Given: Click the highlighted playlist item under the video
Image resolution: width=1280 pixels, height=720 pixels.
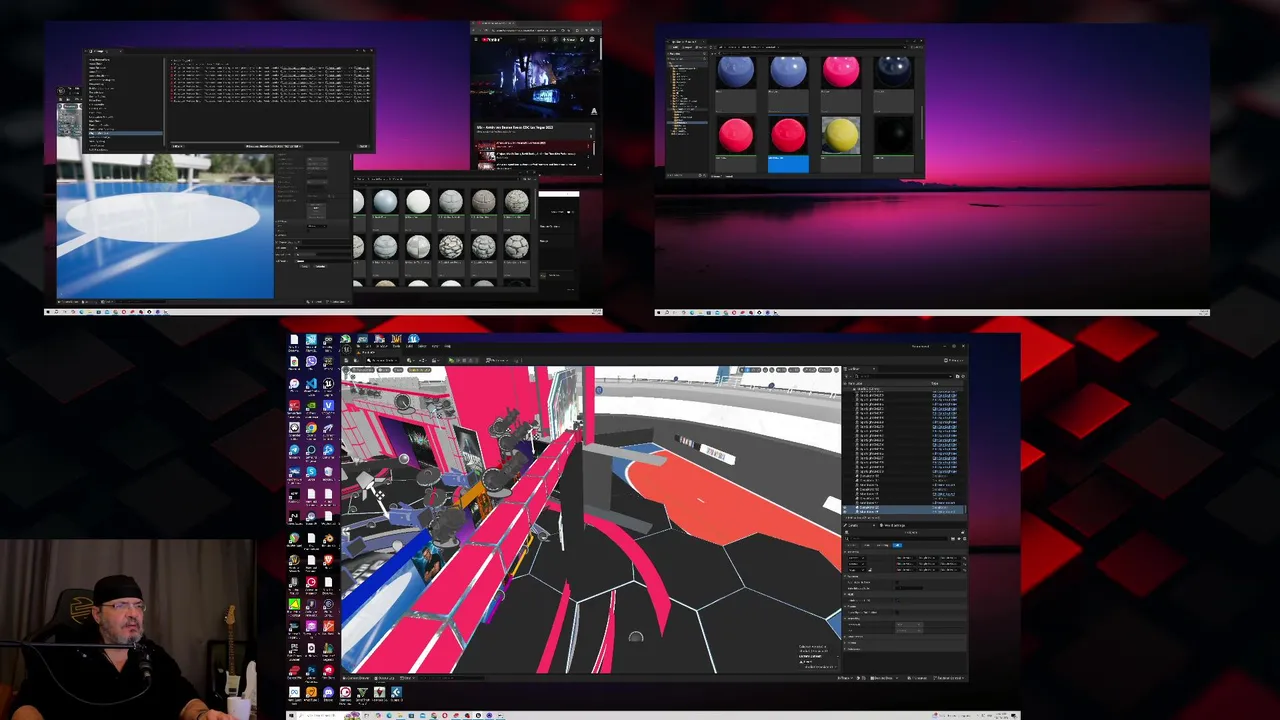Looking at the screenshot, I should pyautogui.click(x=534, y=146).
